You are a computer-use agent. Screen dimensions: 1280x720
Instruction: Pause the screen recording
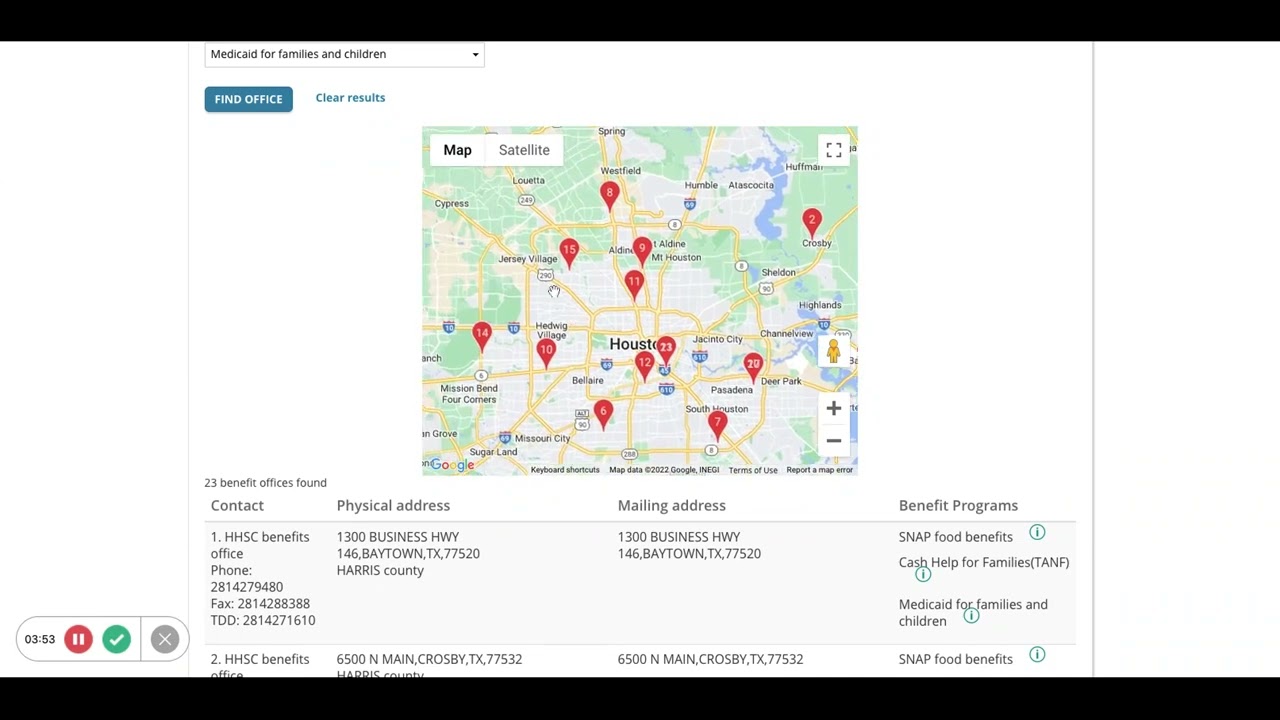coord(78,639)
